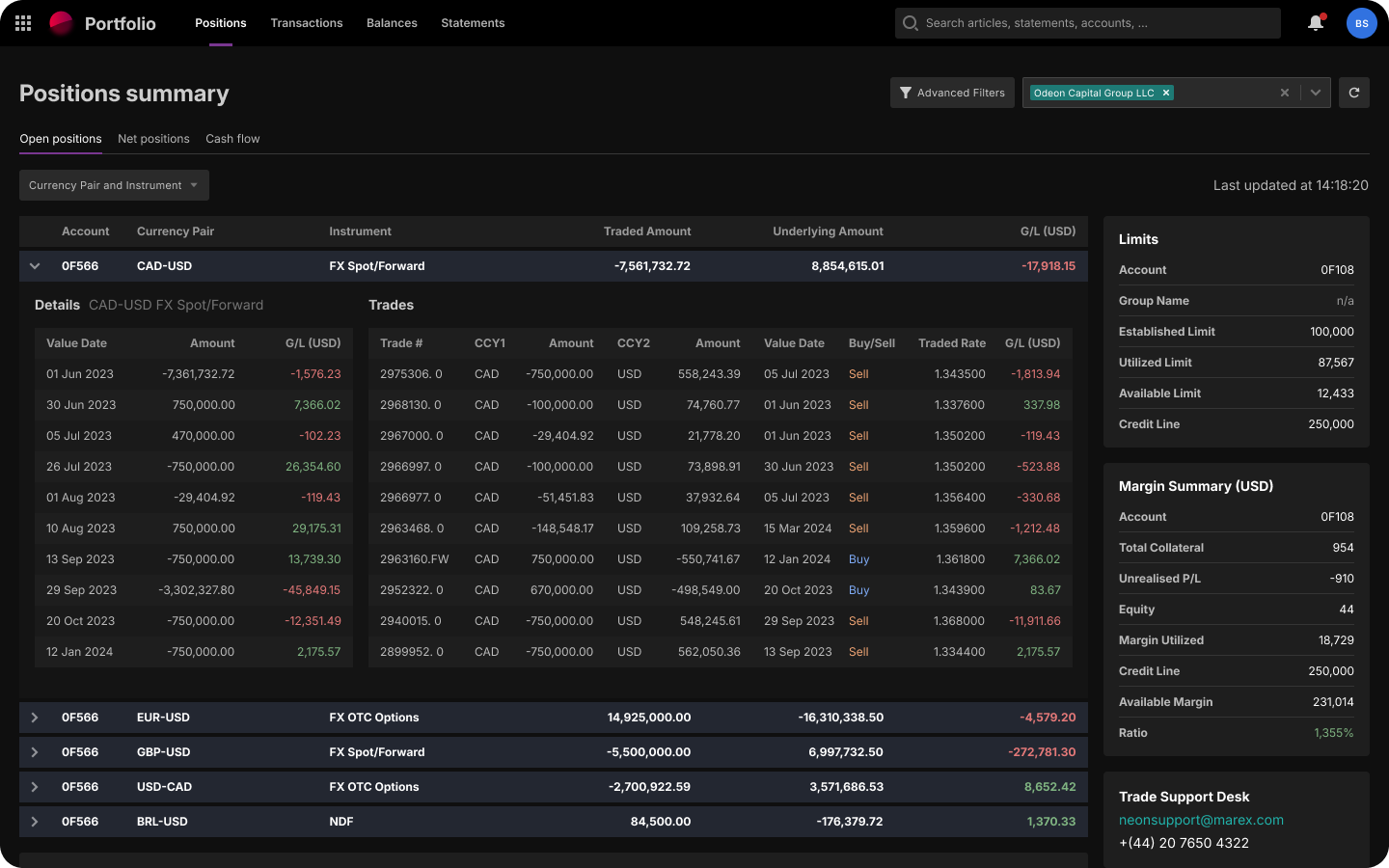Expand the BRL-USD NDF row
Image resolution: width=1389 pixels, height=868 pixels.
35,822
